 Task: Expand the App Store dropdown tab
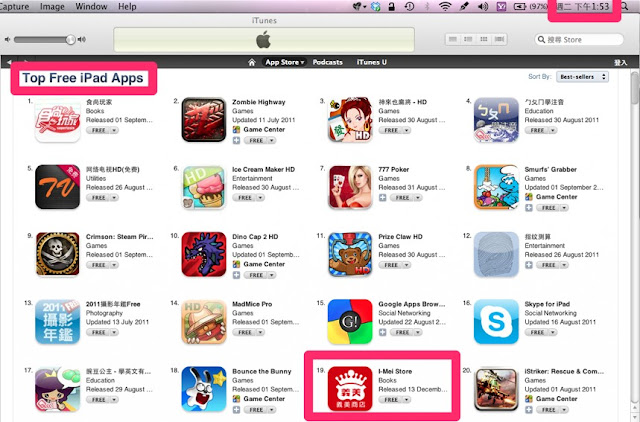coord(284,62)
